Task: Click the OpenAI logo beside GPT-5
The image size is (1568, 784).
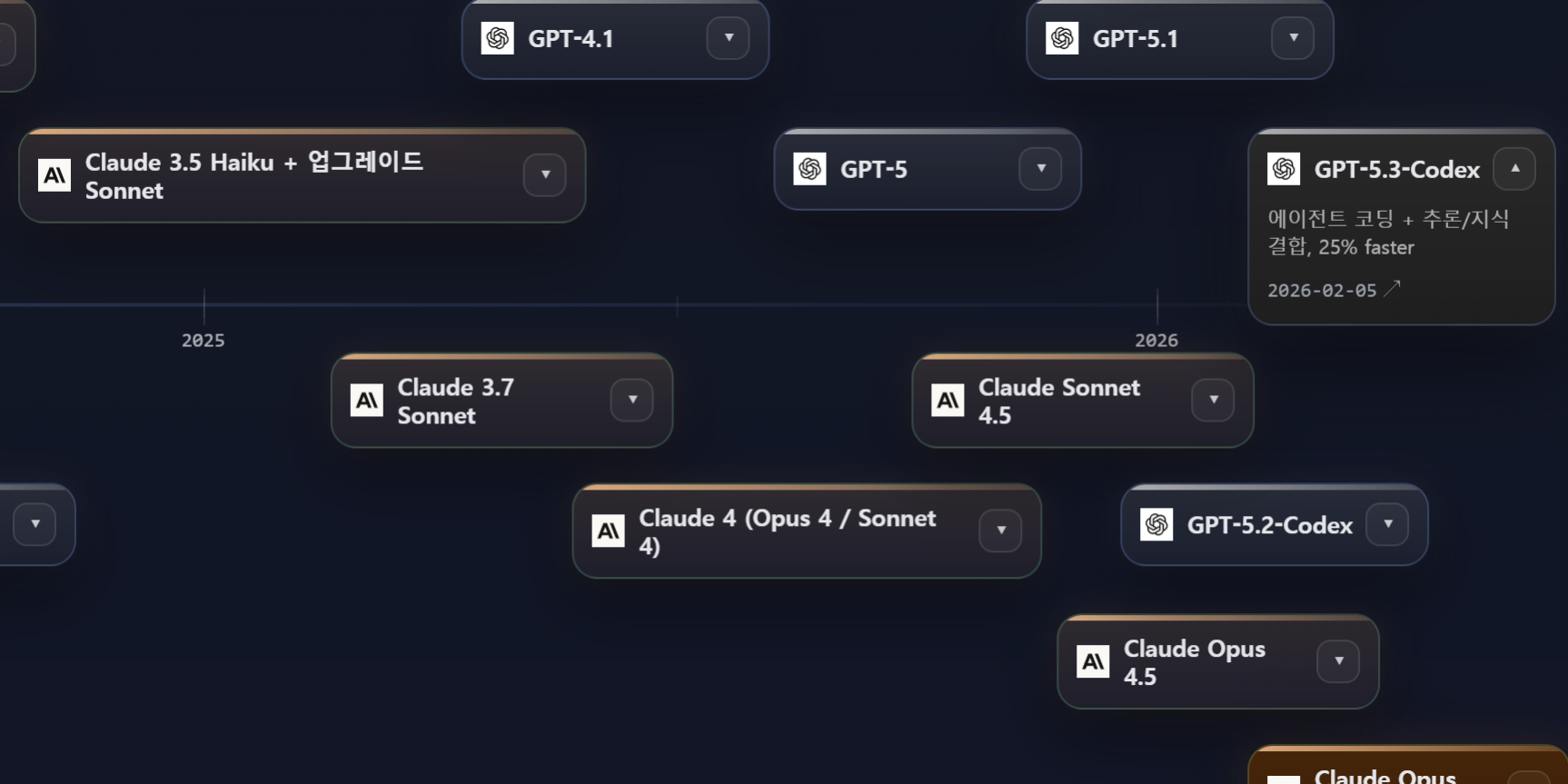Action: tap(809, 169)
